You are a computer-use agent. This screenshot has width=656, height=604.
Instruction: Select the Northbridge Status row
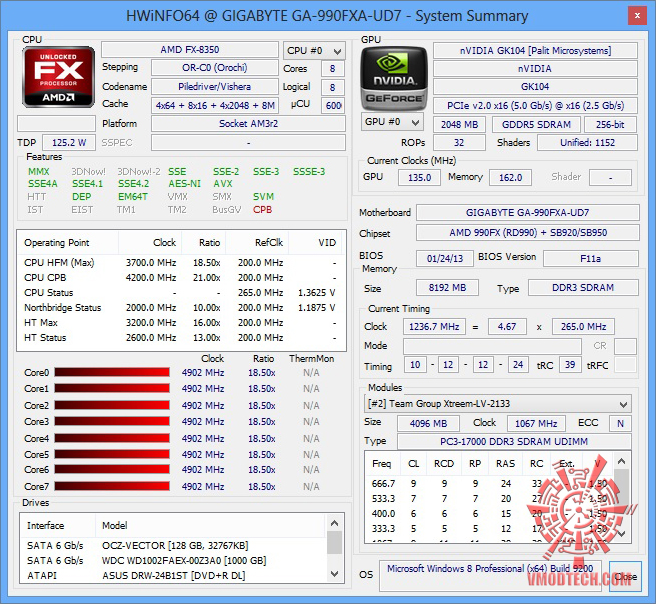181,308
